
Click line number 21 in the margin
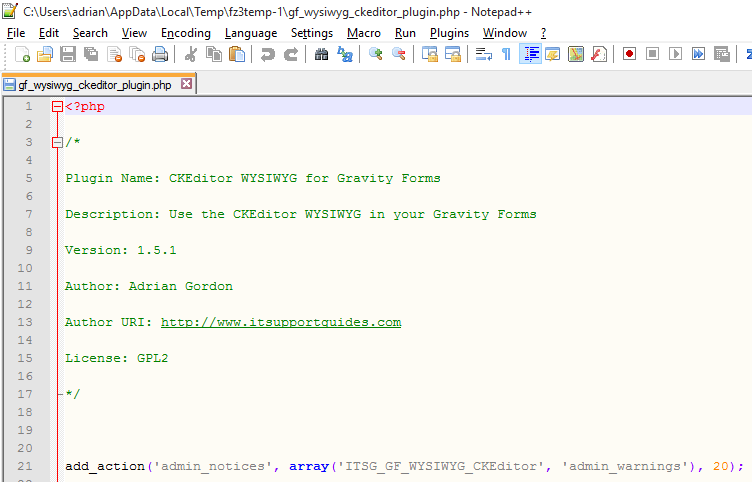pos(25,466)
